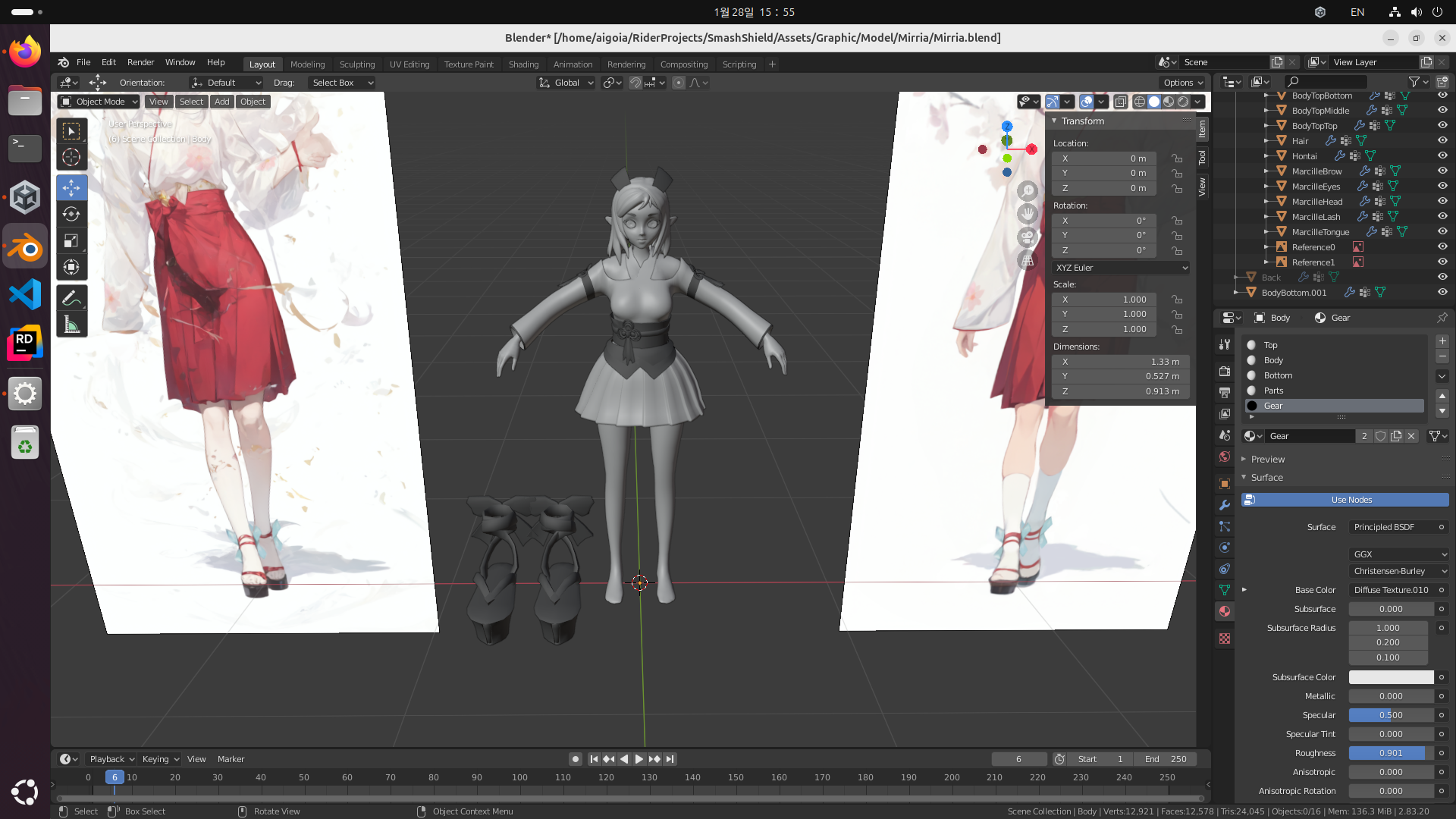Viewport: 1456px width, 819px height.
Task: Open the Texture properties checker tab
Action: [1225, 639]
